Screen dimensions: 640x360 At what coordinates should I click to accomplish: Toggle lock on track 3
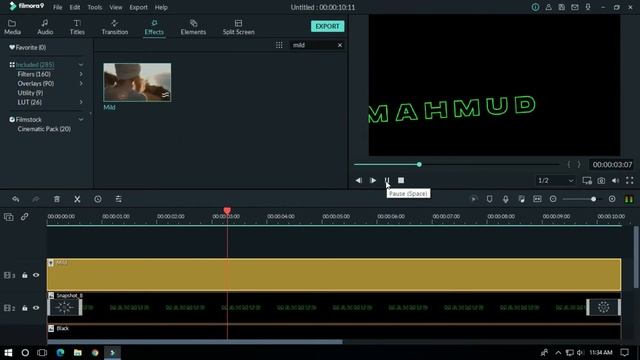point(25,276)
